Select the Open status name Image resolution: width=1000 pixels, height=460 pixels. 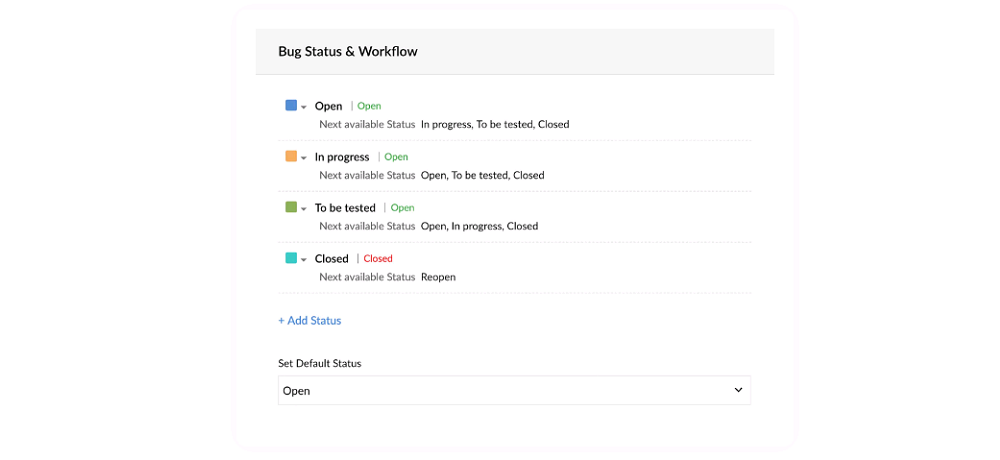point(328,106)
